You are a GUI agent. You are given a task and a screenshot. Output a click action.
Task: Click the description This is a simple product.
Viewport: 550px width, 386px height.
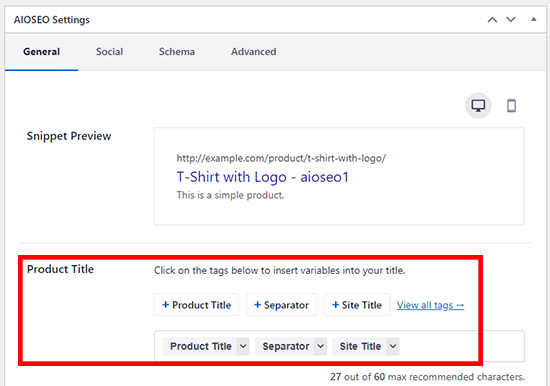pos(230,195)
